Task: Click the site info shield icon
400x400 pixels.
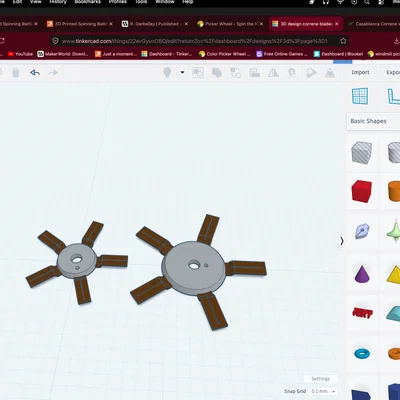Action: [55, 41]
